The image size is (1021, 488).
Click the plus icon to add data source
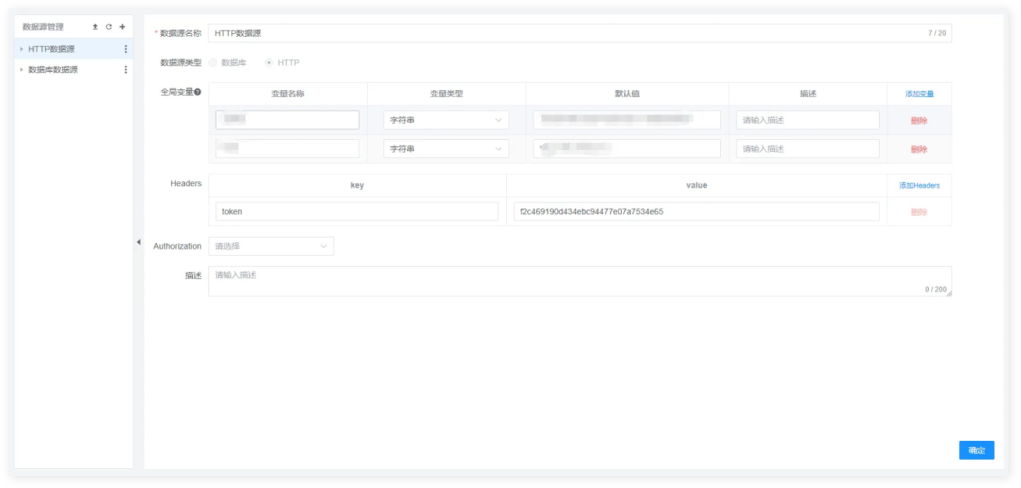coord(122,27)
